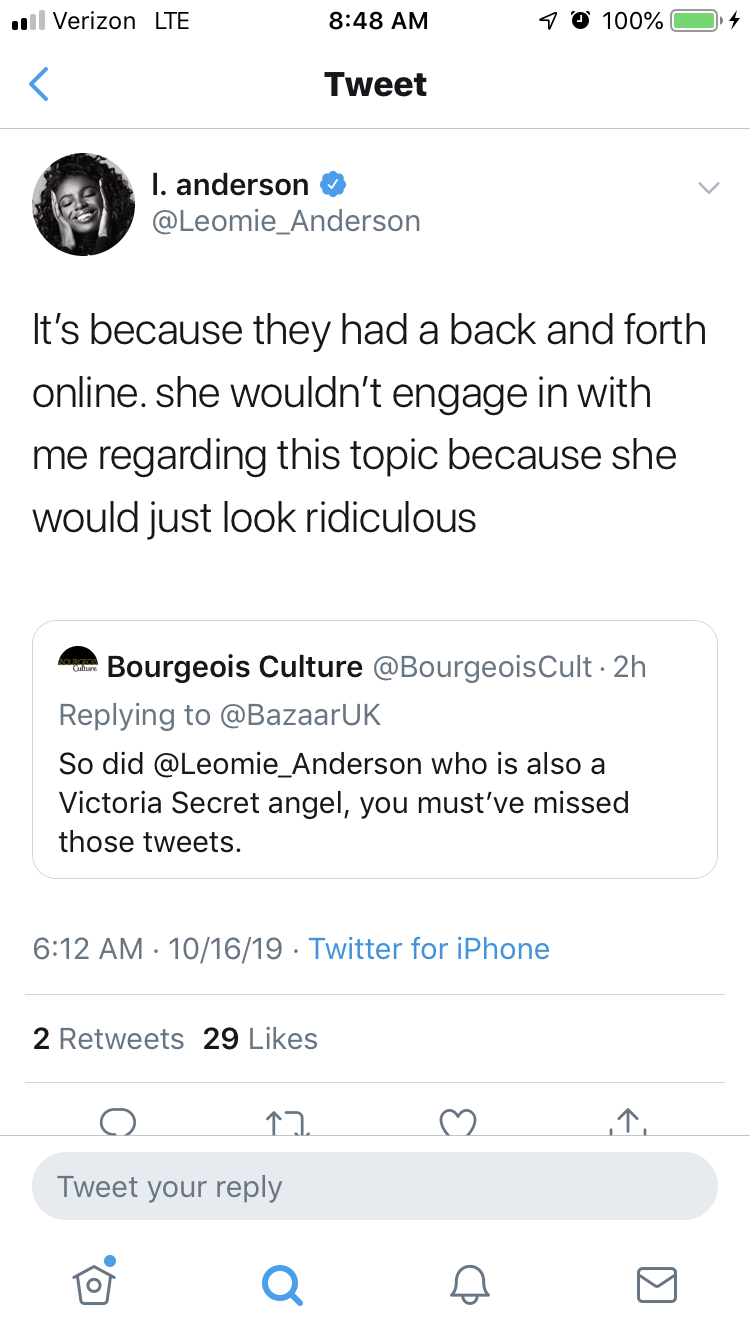Open the Home tab in bottom bar
Viewport: 750px width, 1334px height.
[x=94, y=1282]
